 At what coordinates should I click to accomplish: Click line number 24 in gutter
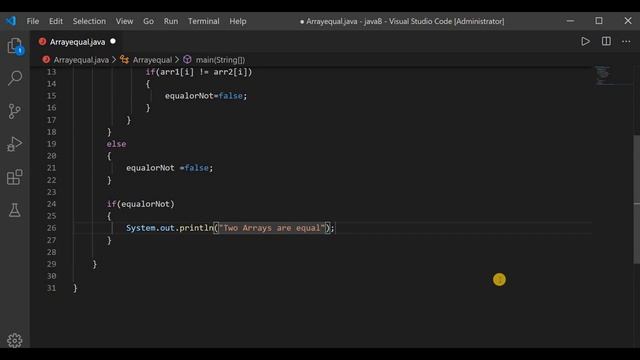[x=51, y=204]
